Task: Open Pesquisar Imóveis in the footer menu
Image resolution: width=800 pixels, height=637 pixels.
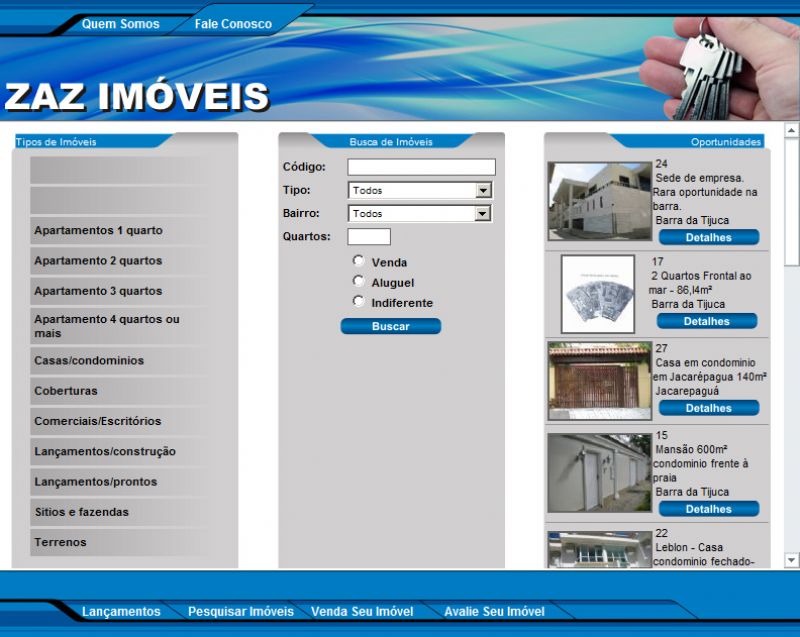Action: coord(241,611)
